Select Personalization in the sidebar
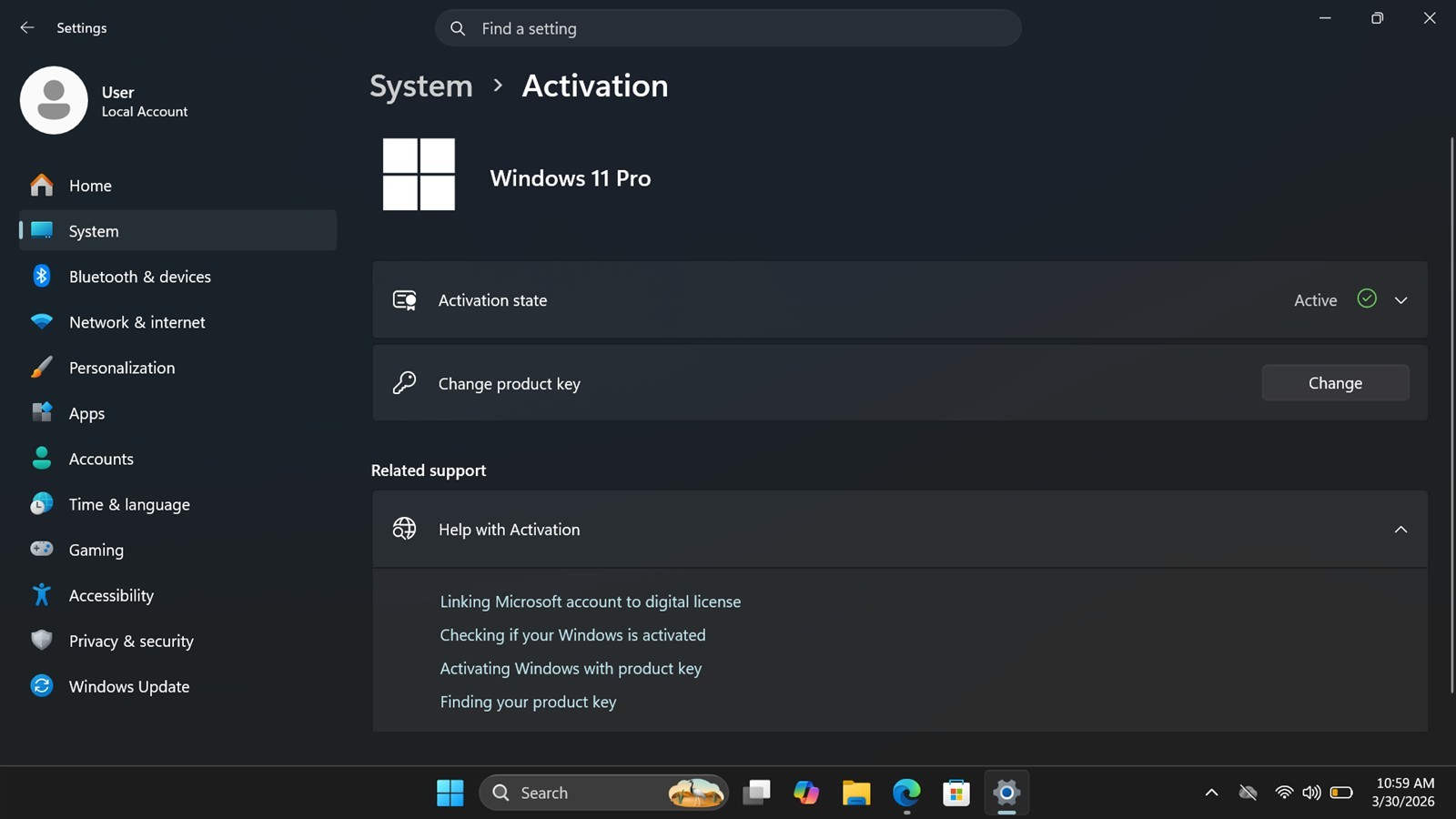This screenshot has width=1456, height=819. pyautogui.click(x=177, y=368)
